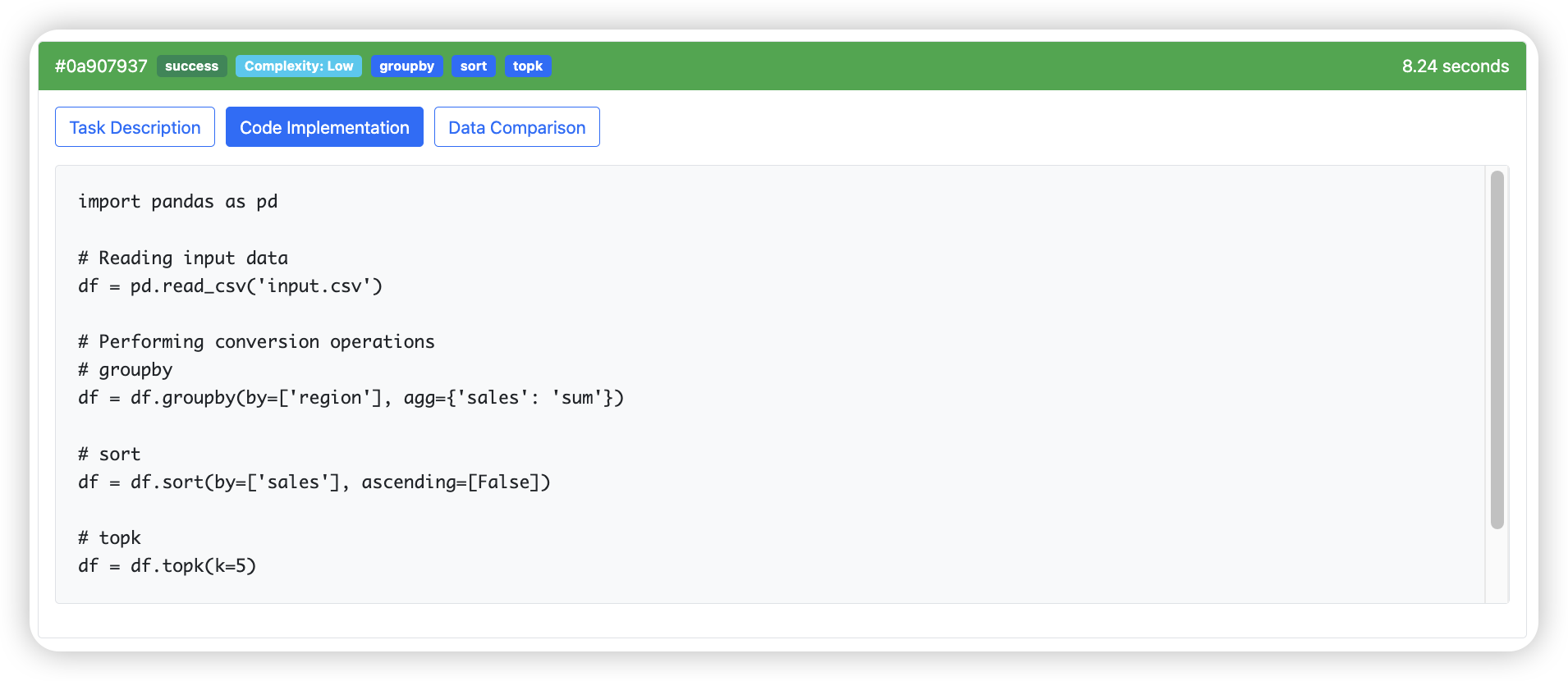
Task: Click the topk tag in header
Action: (x=528, y=66)
